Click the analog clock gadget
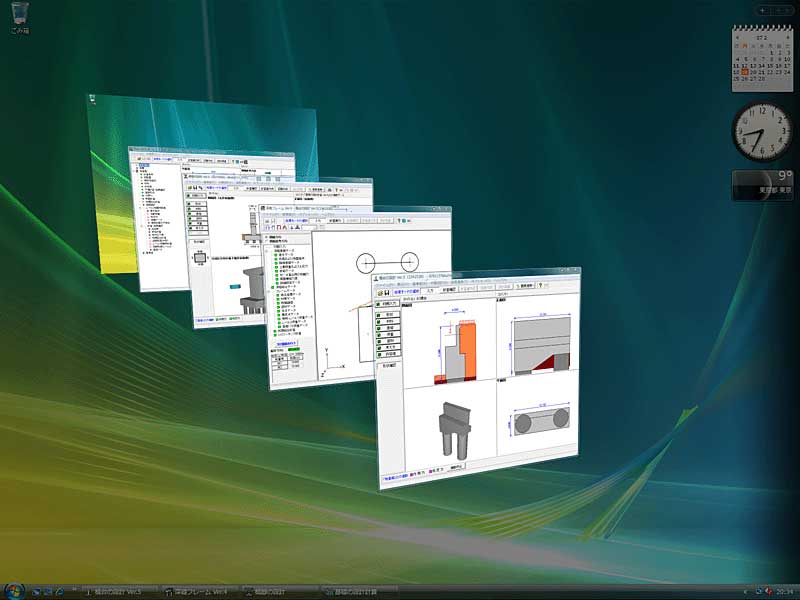This screenshot has height=600, width=800. [762, 132]
